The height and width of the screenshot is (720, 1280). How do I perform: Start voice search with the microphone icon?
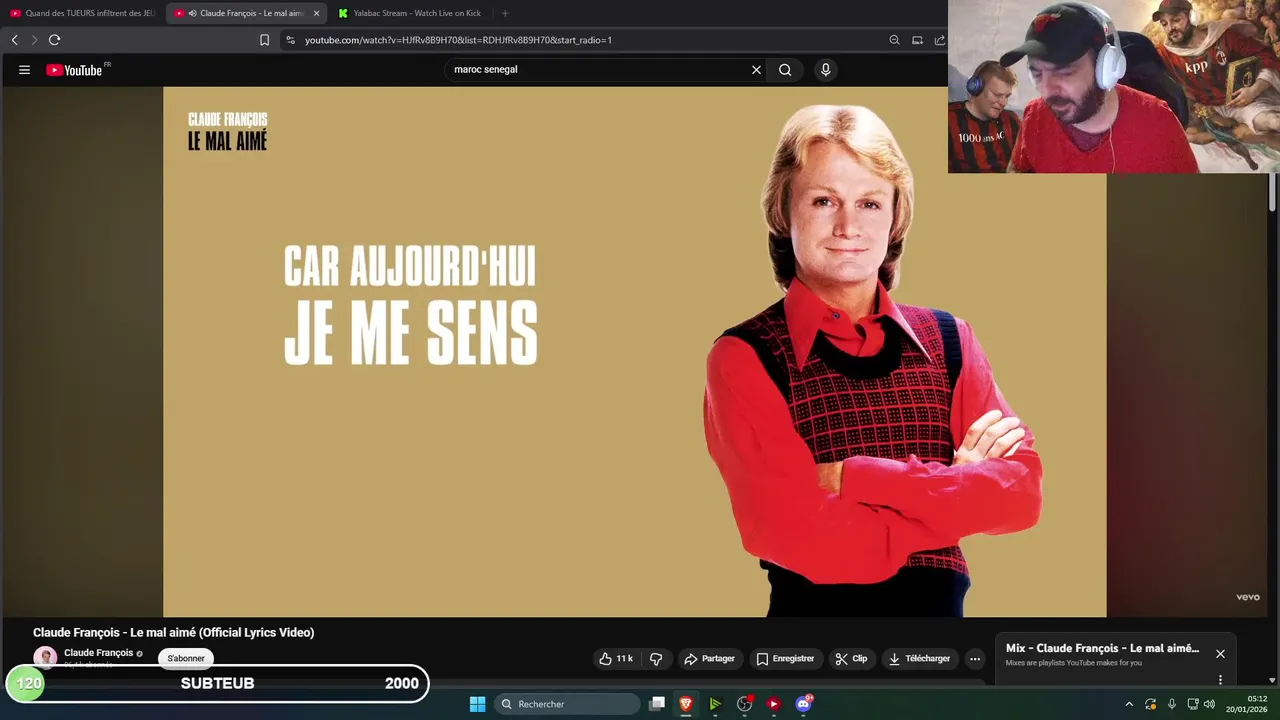(x=825, y=70)
